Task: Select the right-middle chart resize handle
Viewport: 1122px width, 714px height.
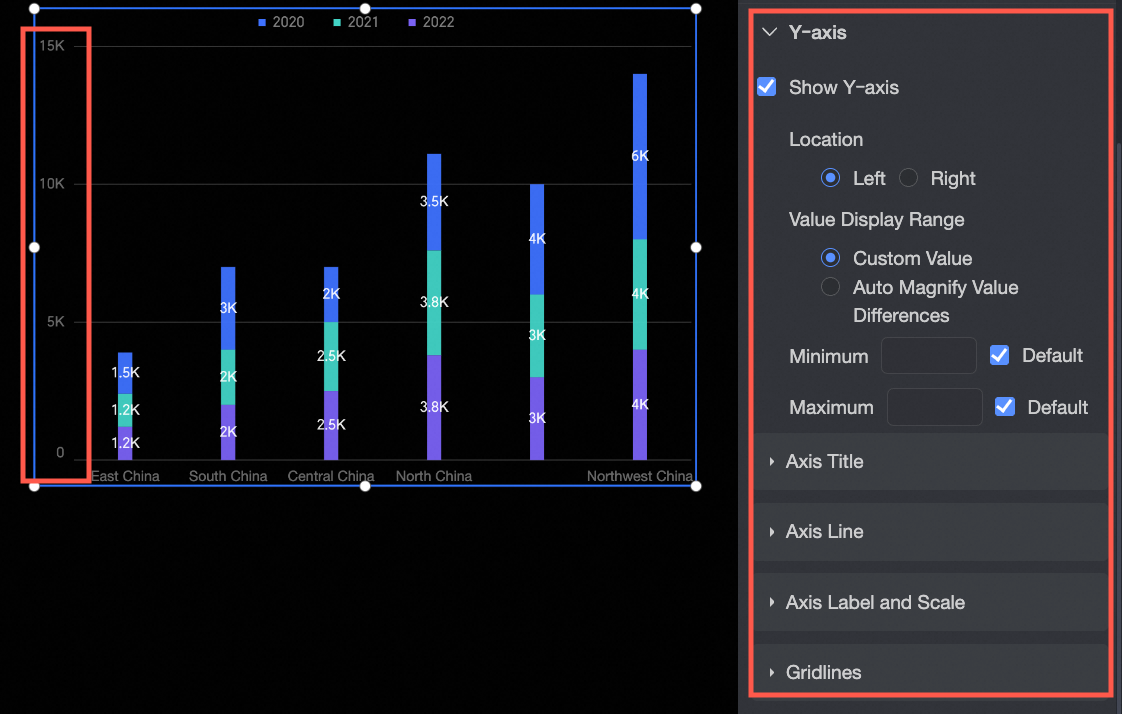Action: point(696,248)
